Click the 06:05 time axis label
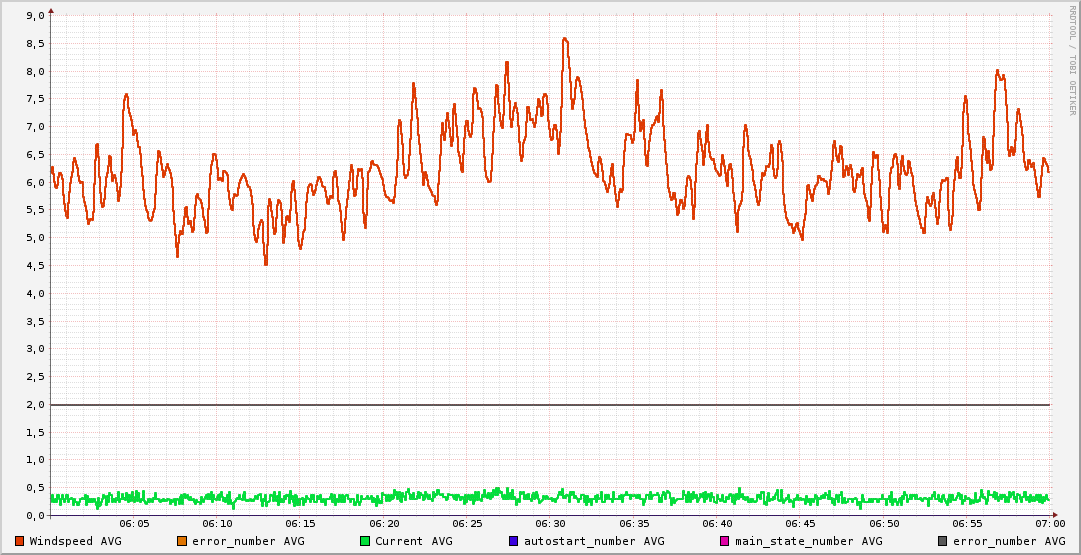The image size is (1081, 555). click(134, 524)
